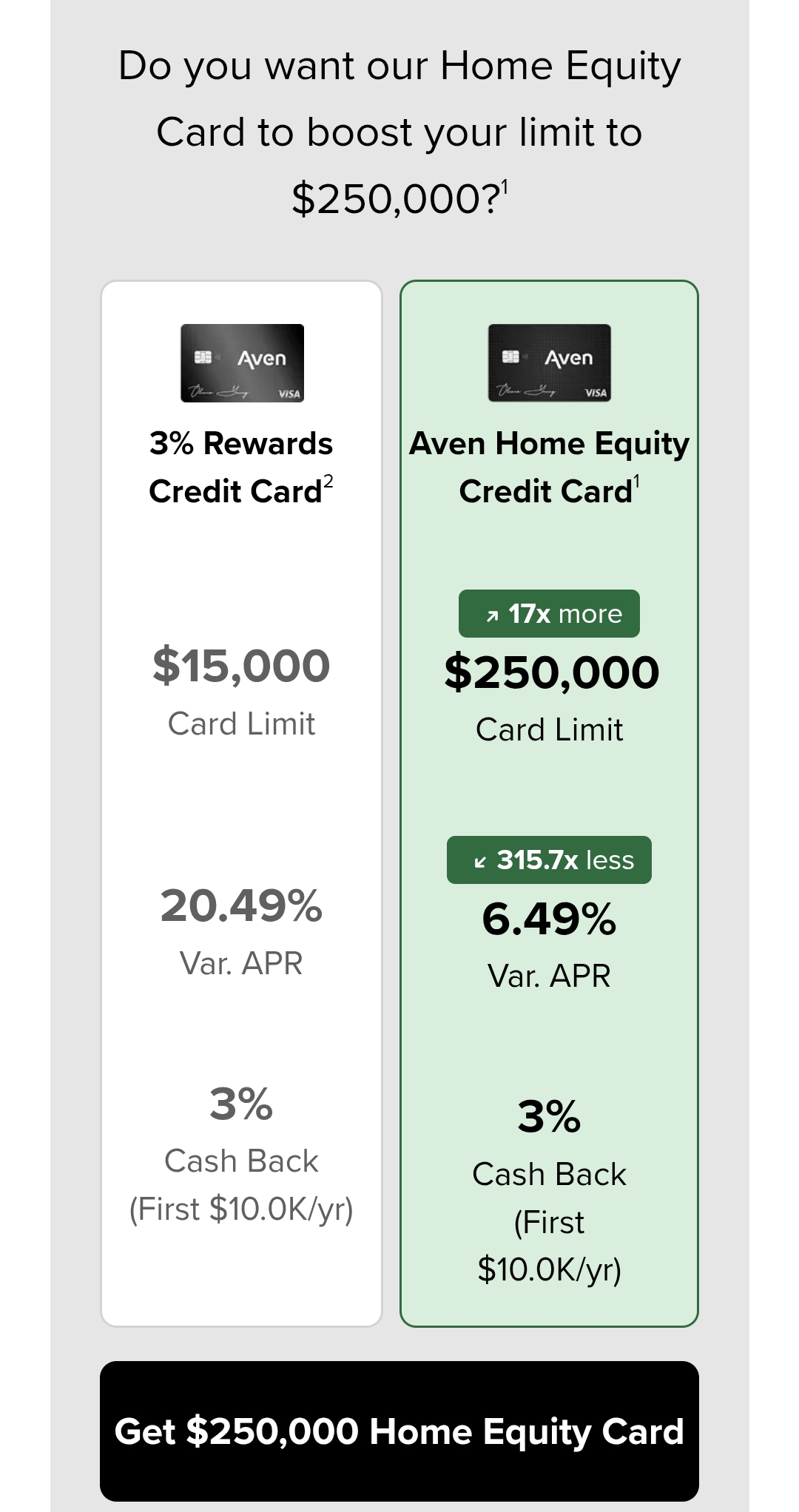
Task: Select the Aven Home Equity Credit Card title
Action: point(549,468)
